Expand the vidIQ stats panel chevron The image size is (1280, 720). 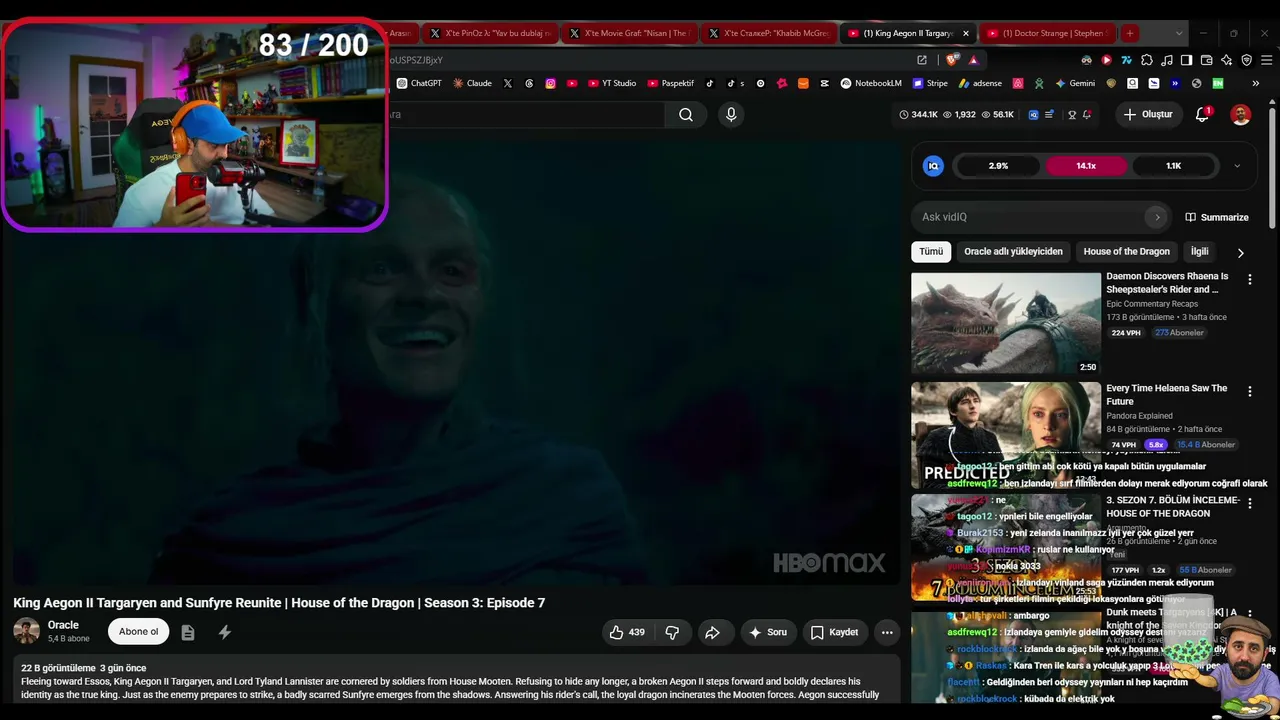point(1237,166)
